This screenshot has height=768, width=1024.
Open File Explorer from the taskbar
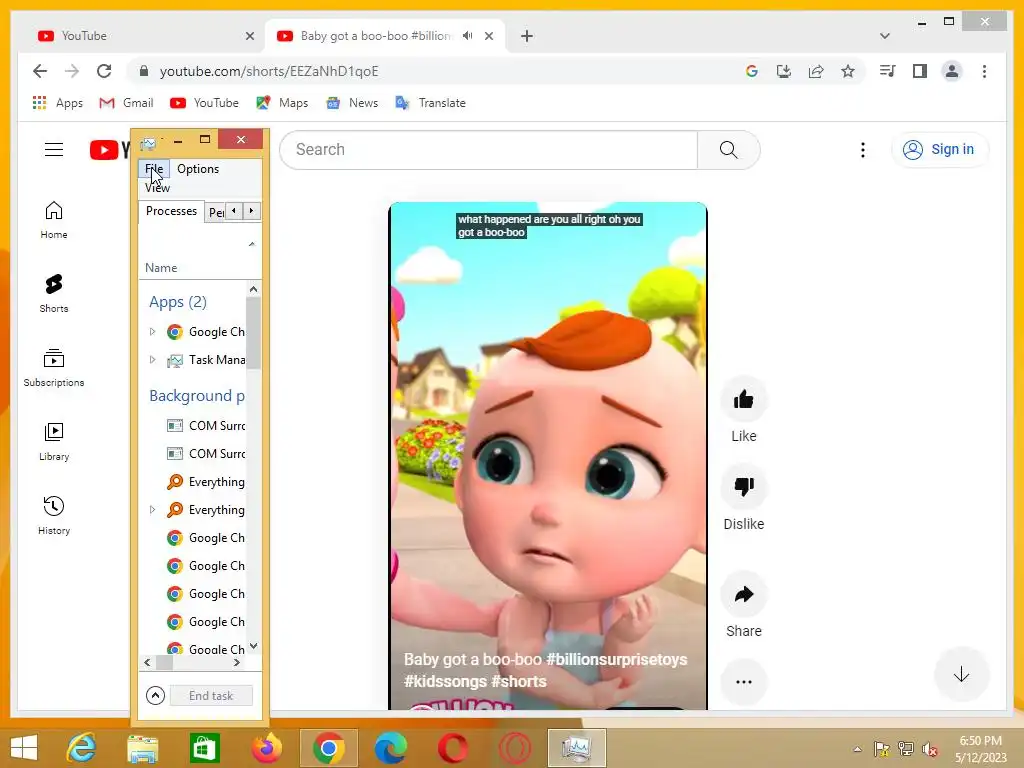[x=143, y=748]
